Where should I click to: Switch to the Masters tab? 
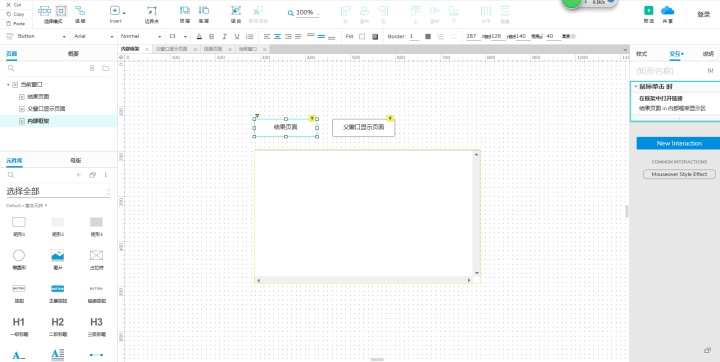(75, 160)
